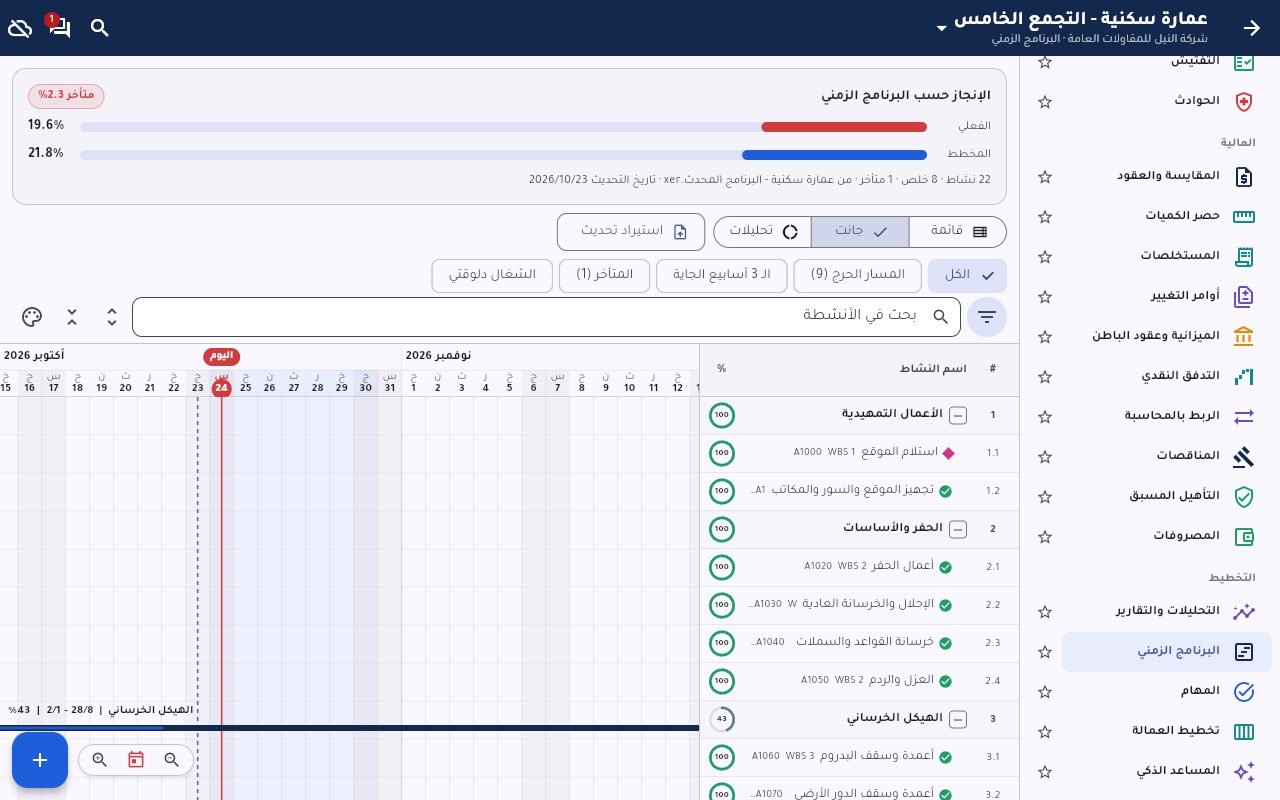
Task: Click the المساعد الذكي sparkle icon
Action: pos(1243,771)
